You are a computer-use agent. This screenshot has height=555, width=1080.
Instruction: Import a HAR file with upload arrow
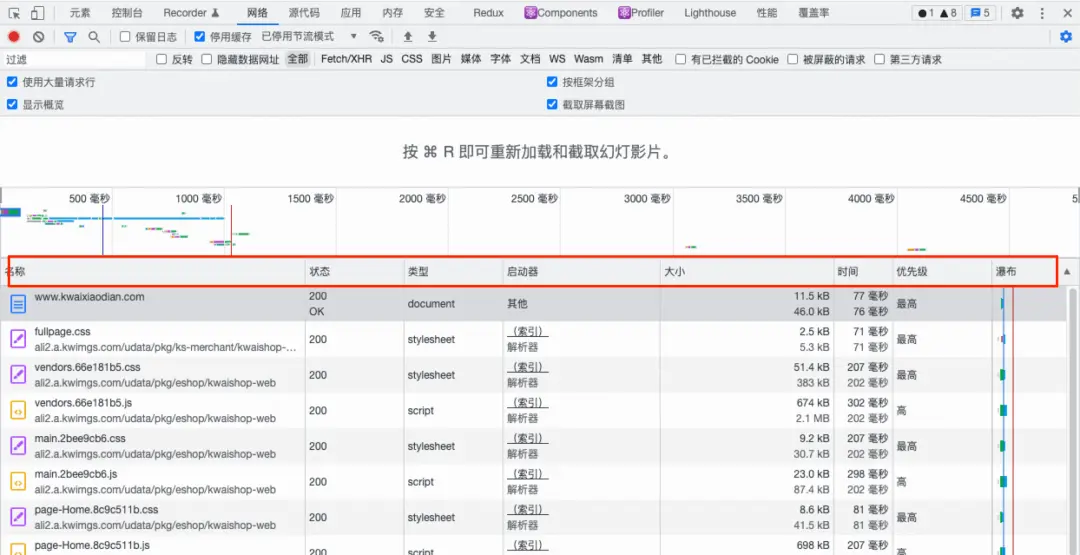point(408,37)
